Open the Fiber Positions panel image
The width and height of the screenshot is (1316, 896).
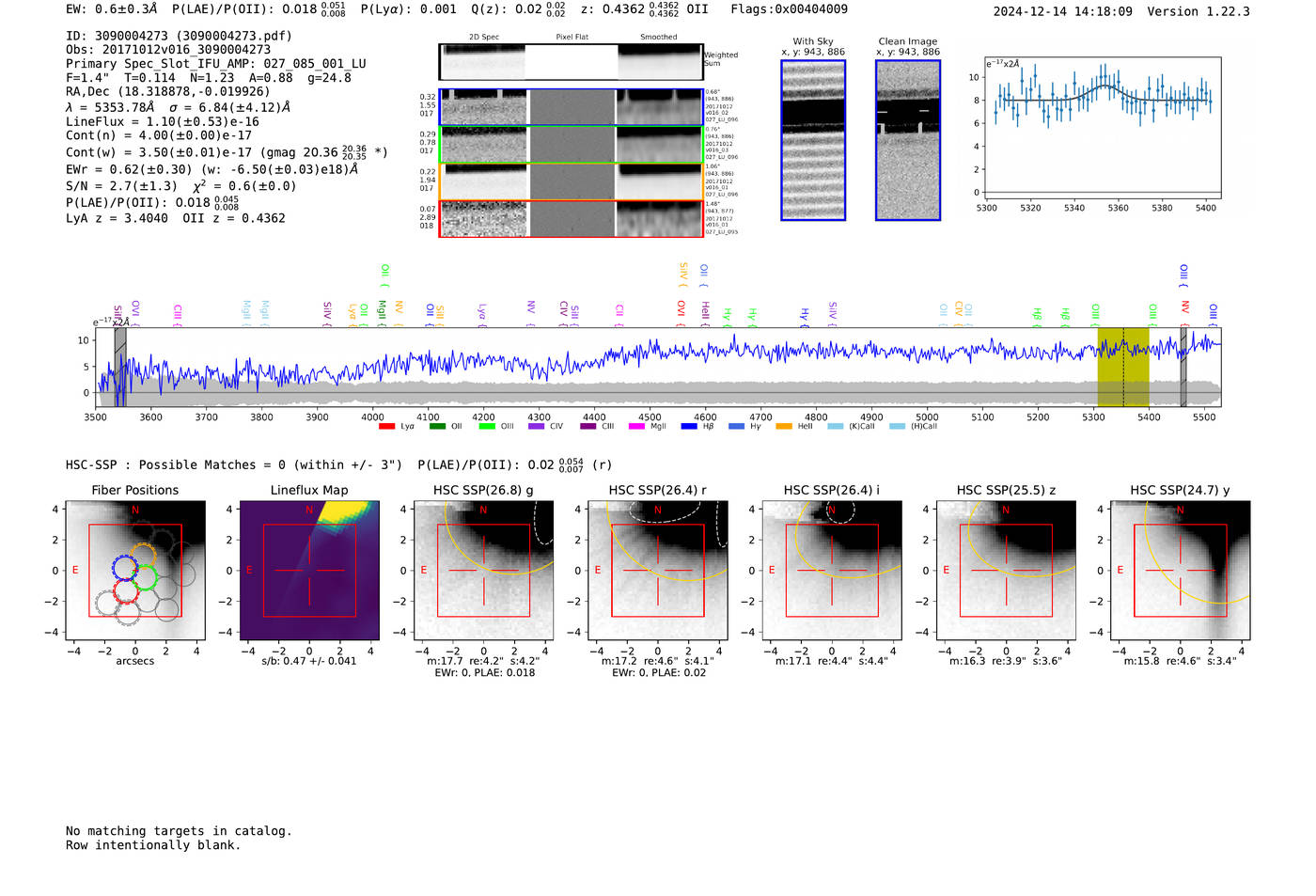[135, 570]
